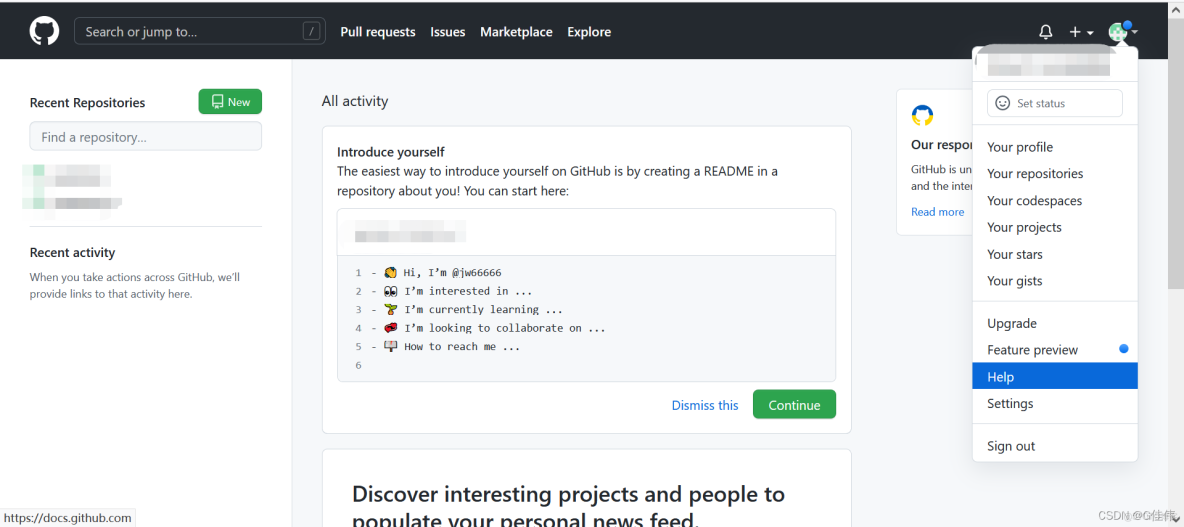This screenshot has width=1184, height=527.
Task: Click the GitHub Octocat logo
Action: [x=44, y=31]
